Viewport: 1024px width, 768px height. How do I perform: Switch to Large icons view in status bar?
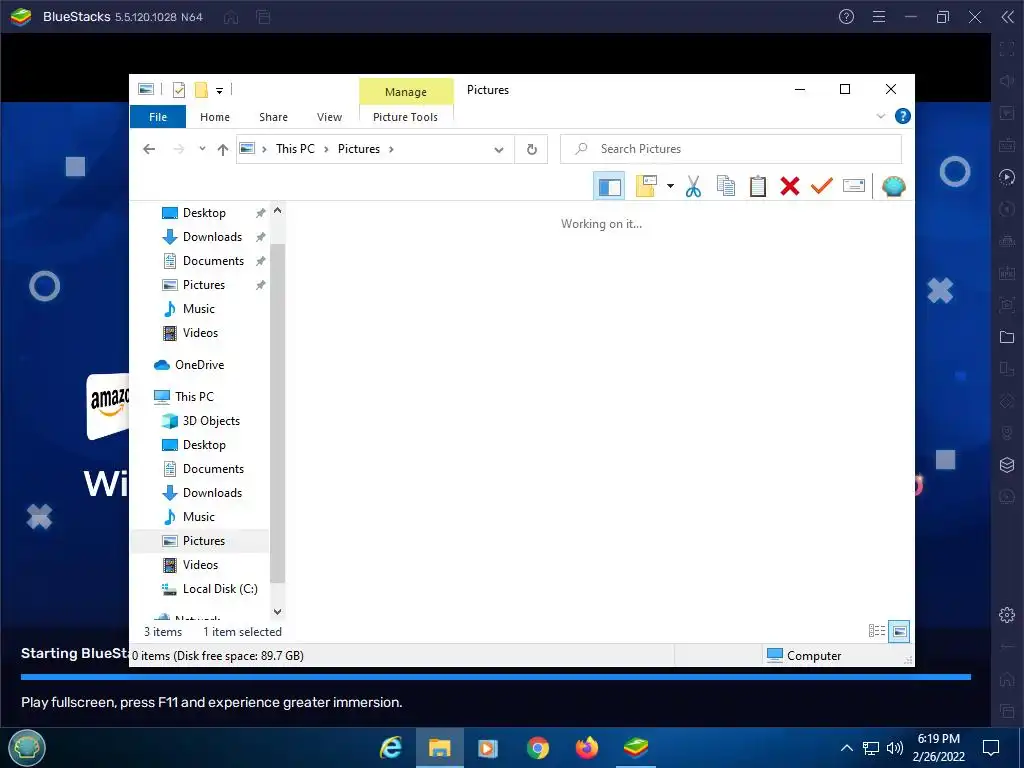tap(899, 631)
